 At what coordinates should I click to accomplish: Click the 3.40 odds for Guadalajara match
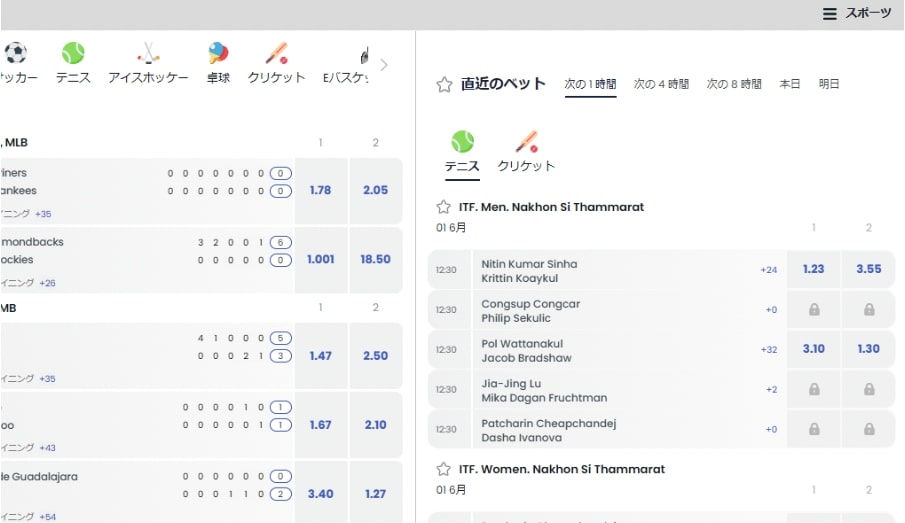tap(320, 494)
